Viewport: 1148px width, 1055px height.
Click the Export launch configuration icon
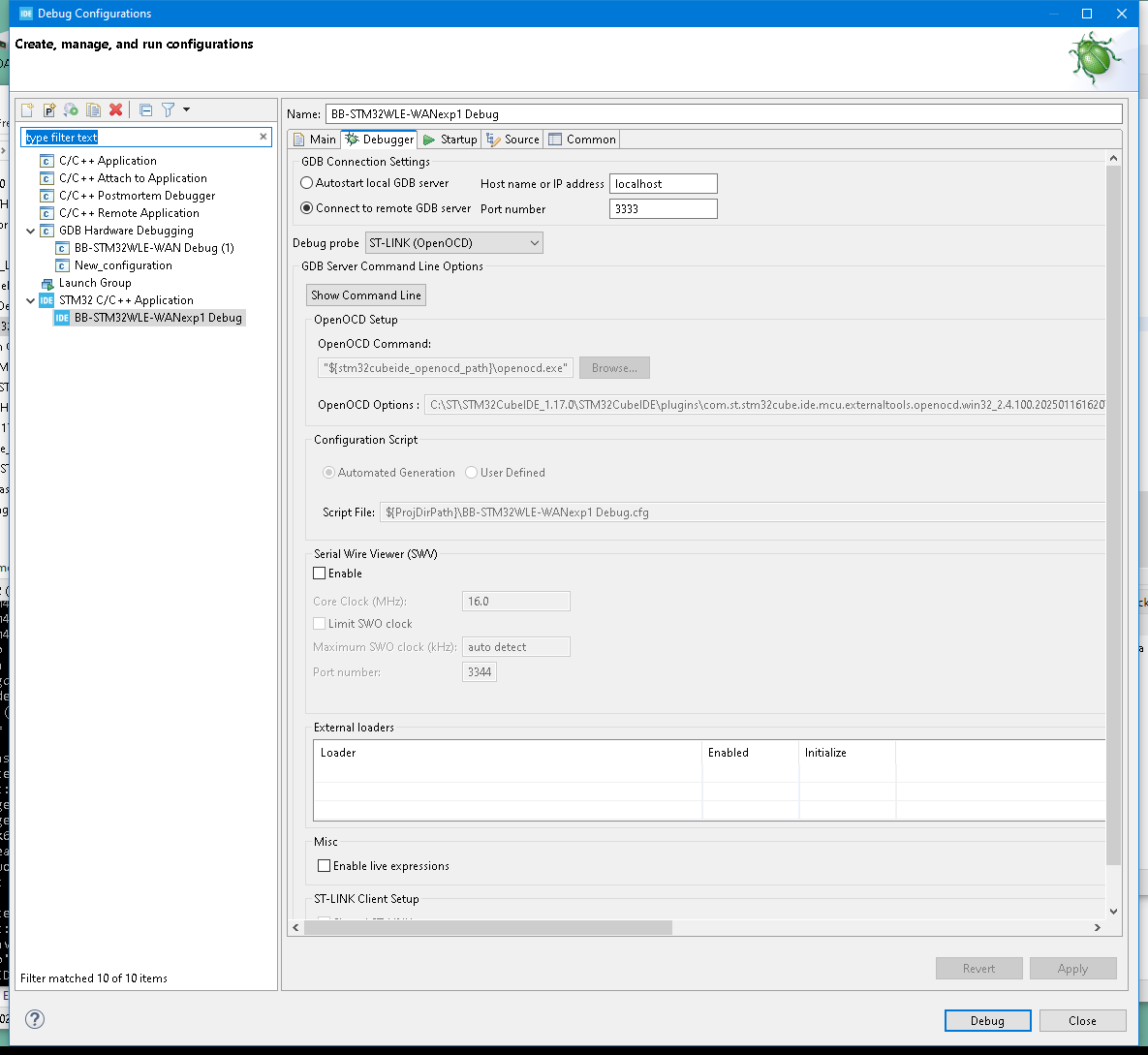71,109
